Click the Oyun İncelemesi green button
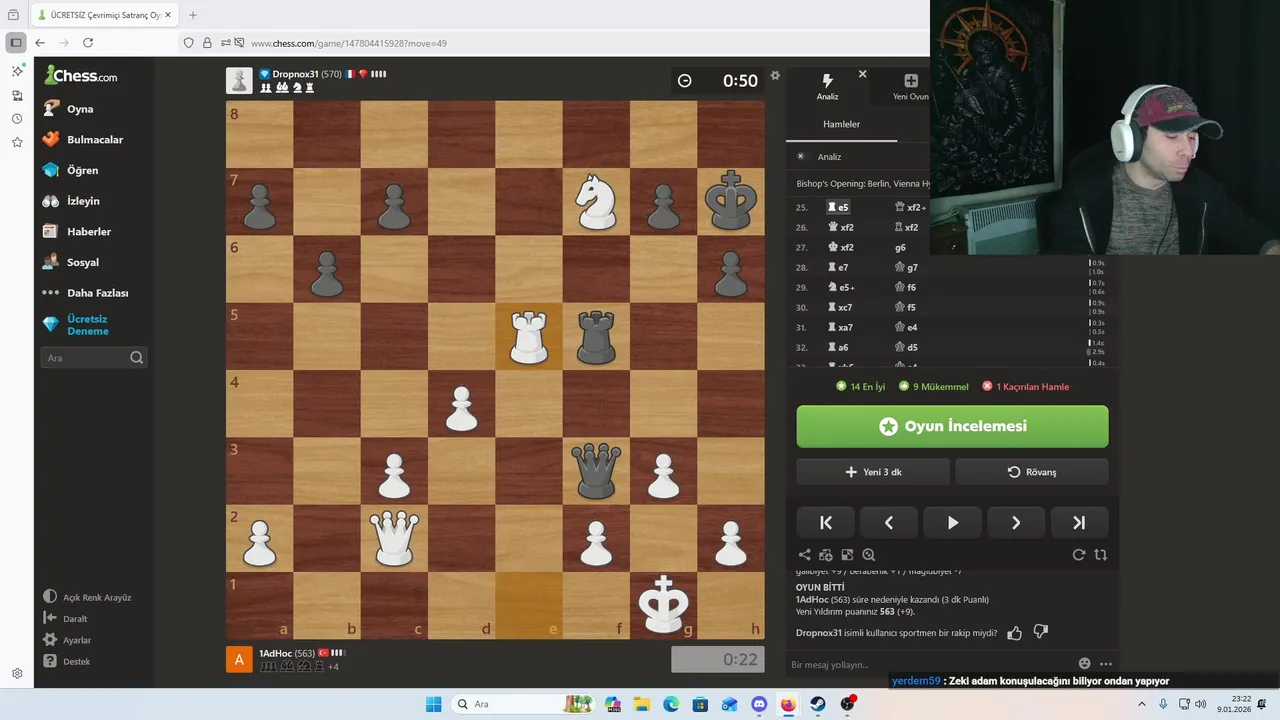 [x=952, y=426]
